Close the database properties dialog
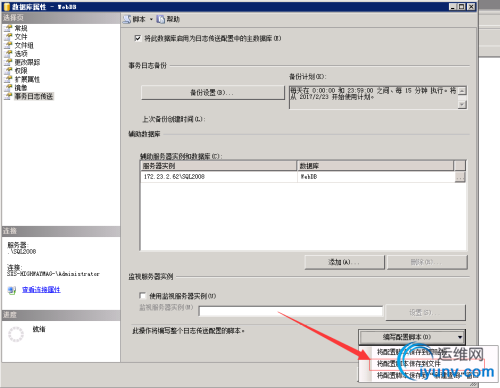This screenshot has width=500, height=388. click(x=471, y=6)
